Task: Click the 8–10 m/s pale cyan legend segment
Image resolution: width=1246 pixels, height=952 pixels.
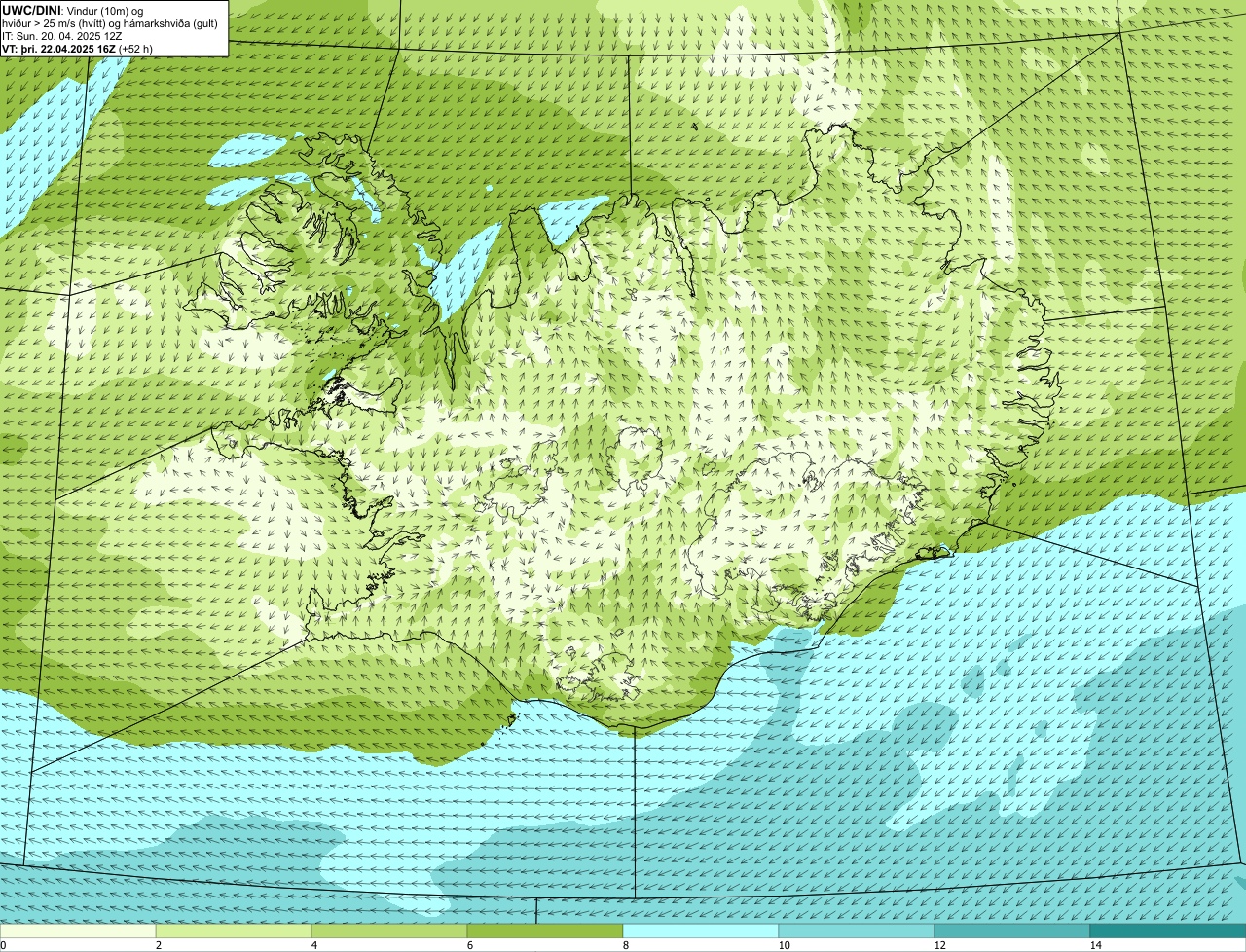Action: (x=701, y=932)
